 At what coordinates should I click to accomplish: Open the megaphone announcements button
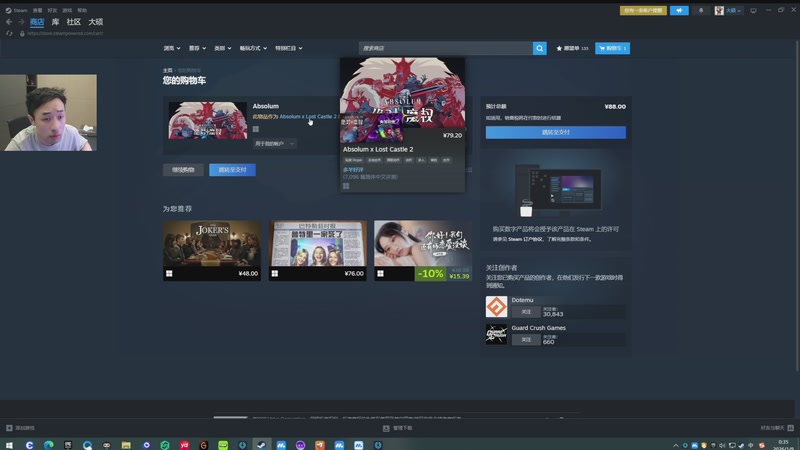point(679,10)
